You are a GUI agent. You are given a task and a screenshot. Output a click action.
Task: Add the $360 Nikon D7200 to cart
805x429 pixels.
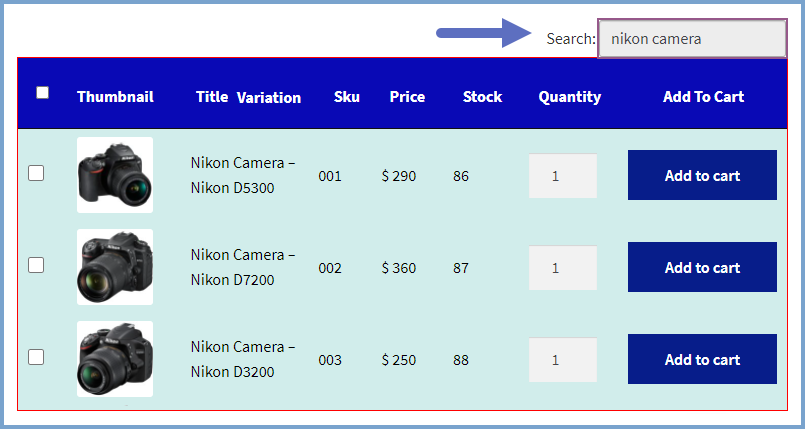pos(702,267)
